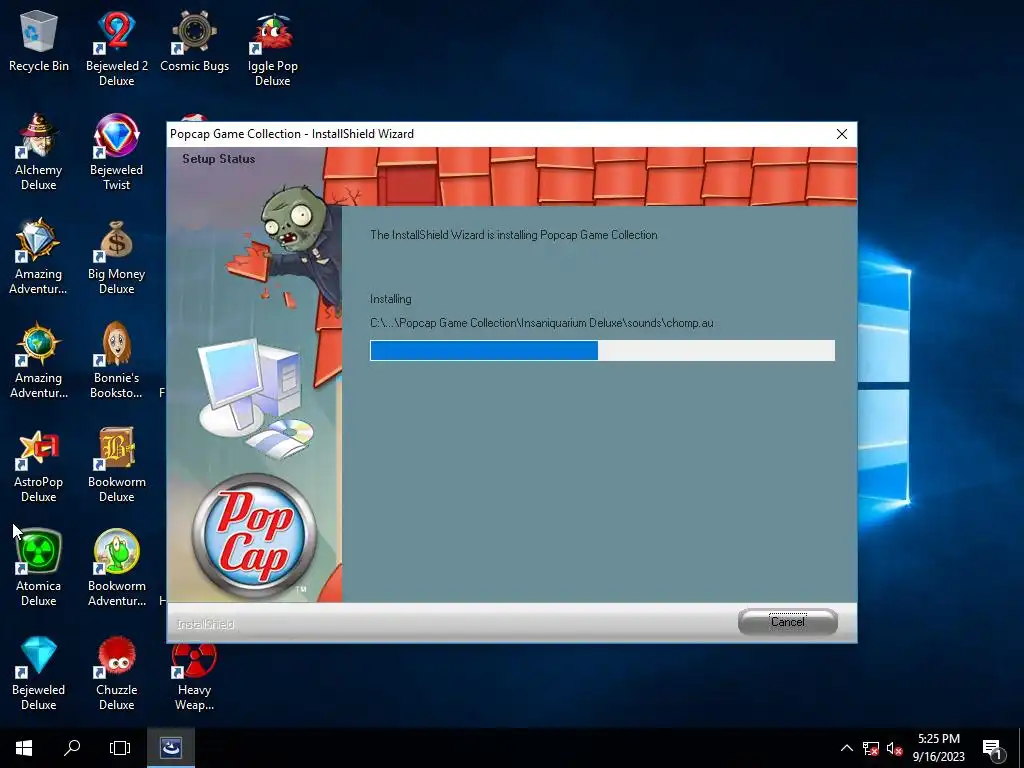Viewport: 1024px width, 768px height.
Task: Open the Recycle Bin desktop icon
Action: coord(39,42)
